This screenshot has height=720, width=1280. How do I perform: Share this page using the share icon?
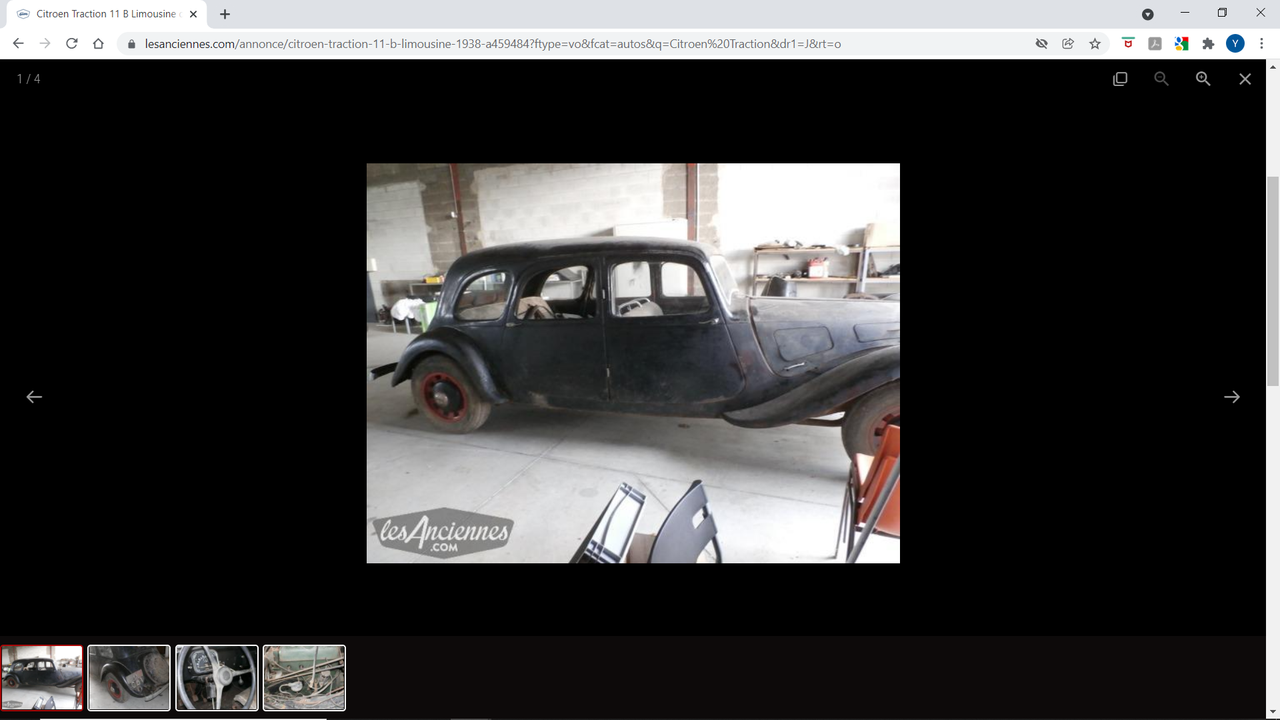coord(1068,44)
